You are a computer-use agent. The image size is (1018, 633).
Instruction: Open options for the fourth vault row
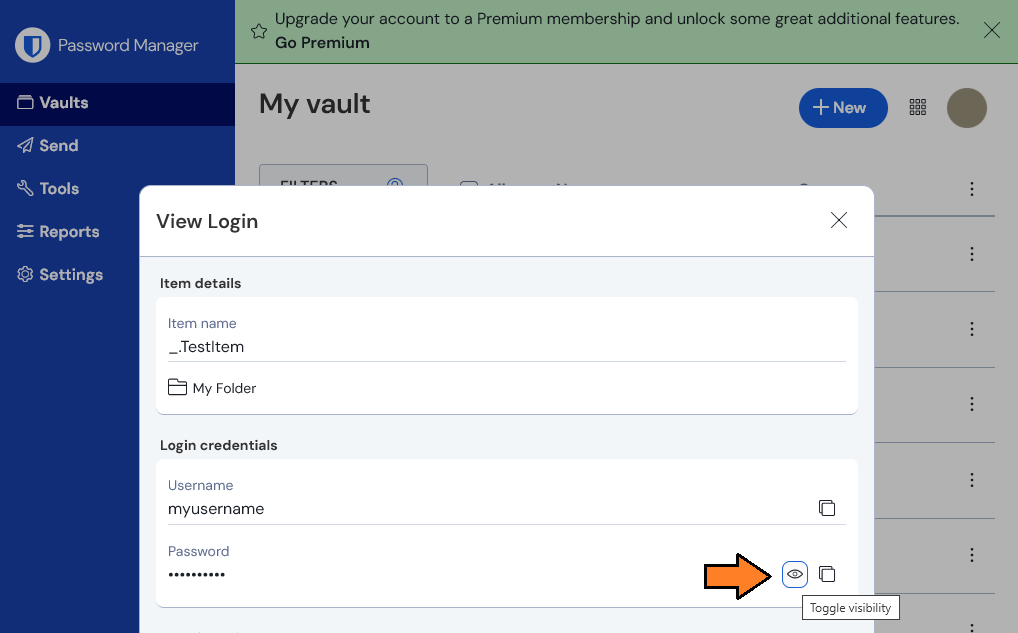click(971, 480)
